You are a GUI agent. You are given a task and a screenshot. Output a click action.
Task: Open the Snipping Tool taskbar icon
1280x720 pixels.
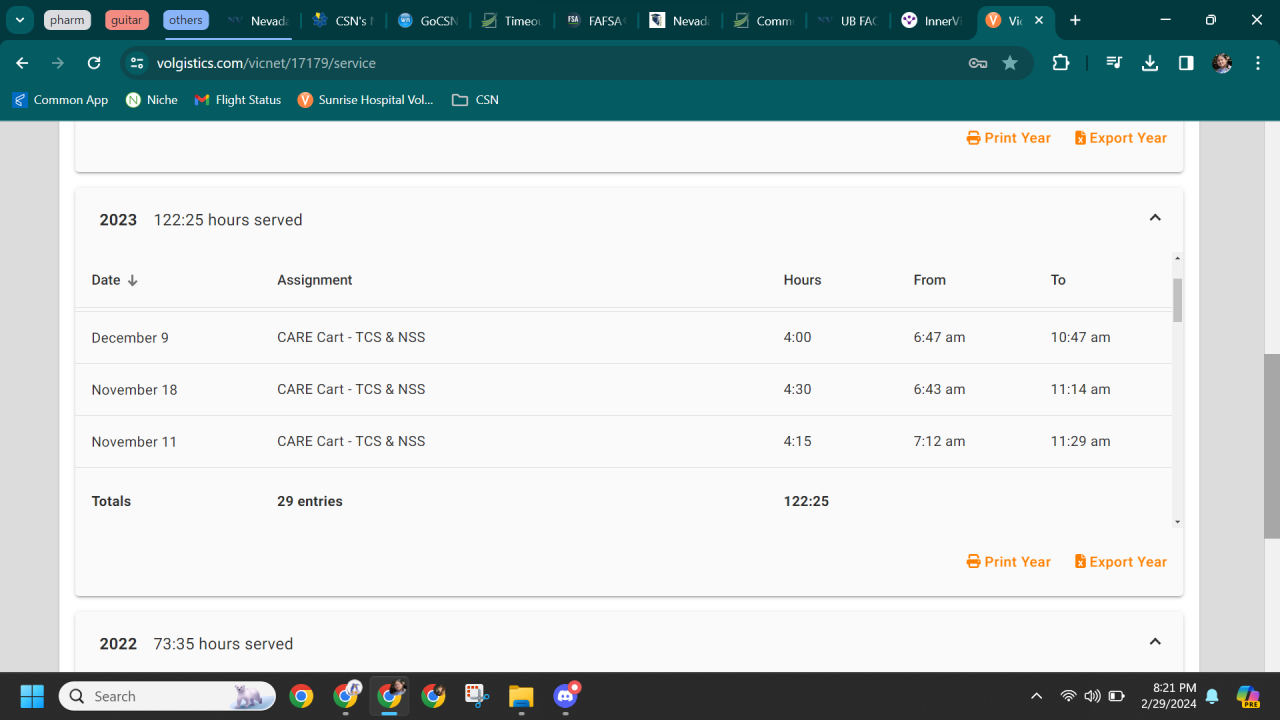click(x=477, y=696)
